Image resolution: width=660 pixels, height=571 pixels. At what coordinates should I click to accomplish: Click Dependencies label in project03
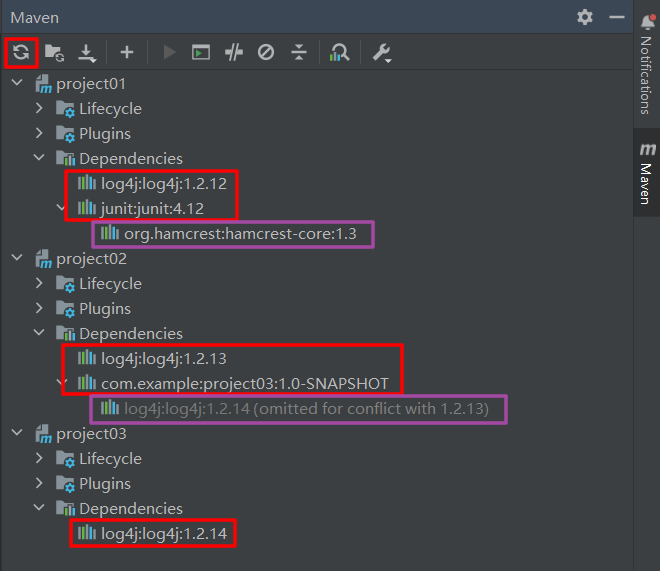point(131,509)
